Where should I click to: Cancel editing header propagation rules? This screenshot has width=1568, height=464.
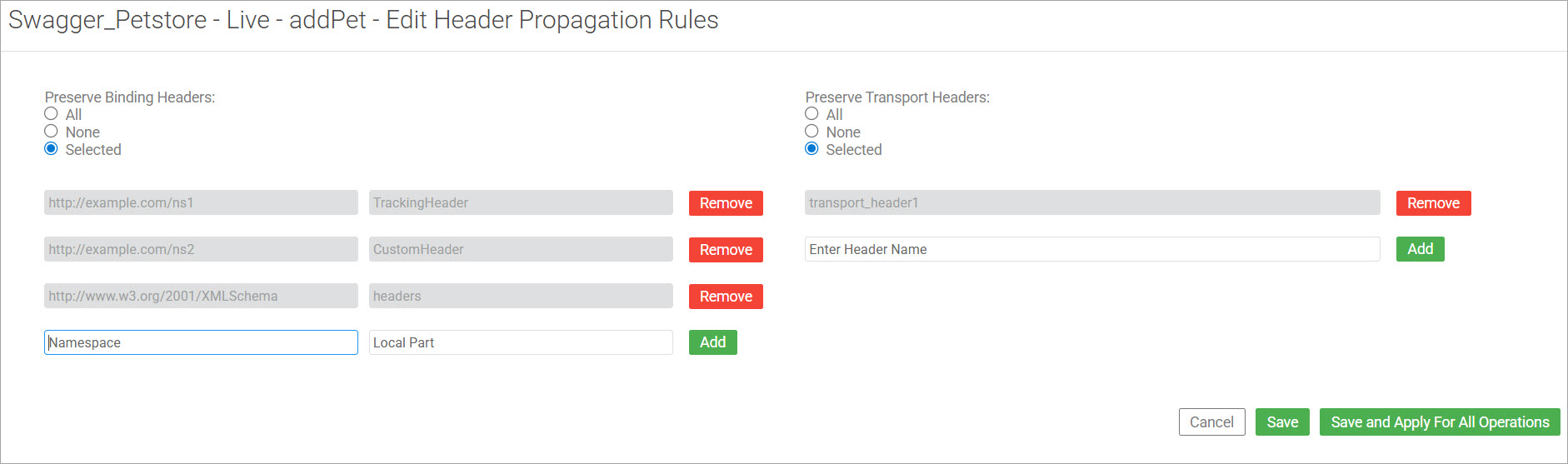pyautogui.click(x=1211, y=422)
